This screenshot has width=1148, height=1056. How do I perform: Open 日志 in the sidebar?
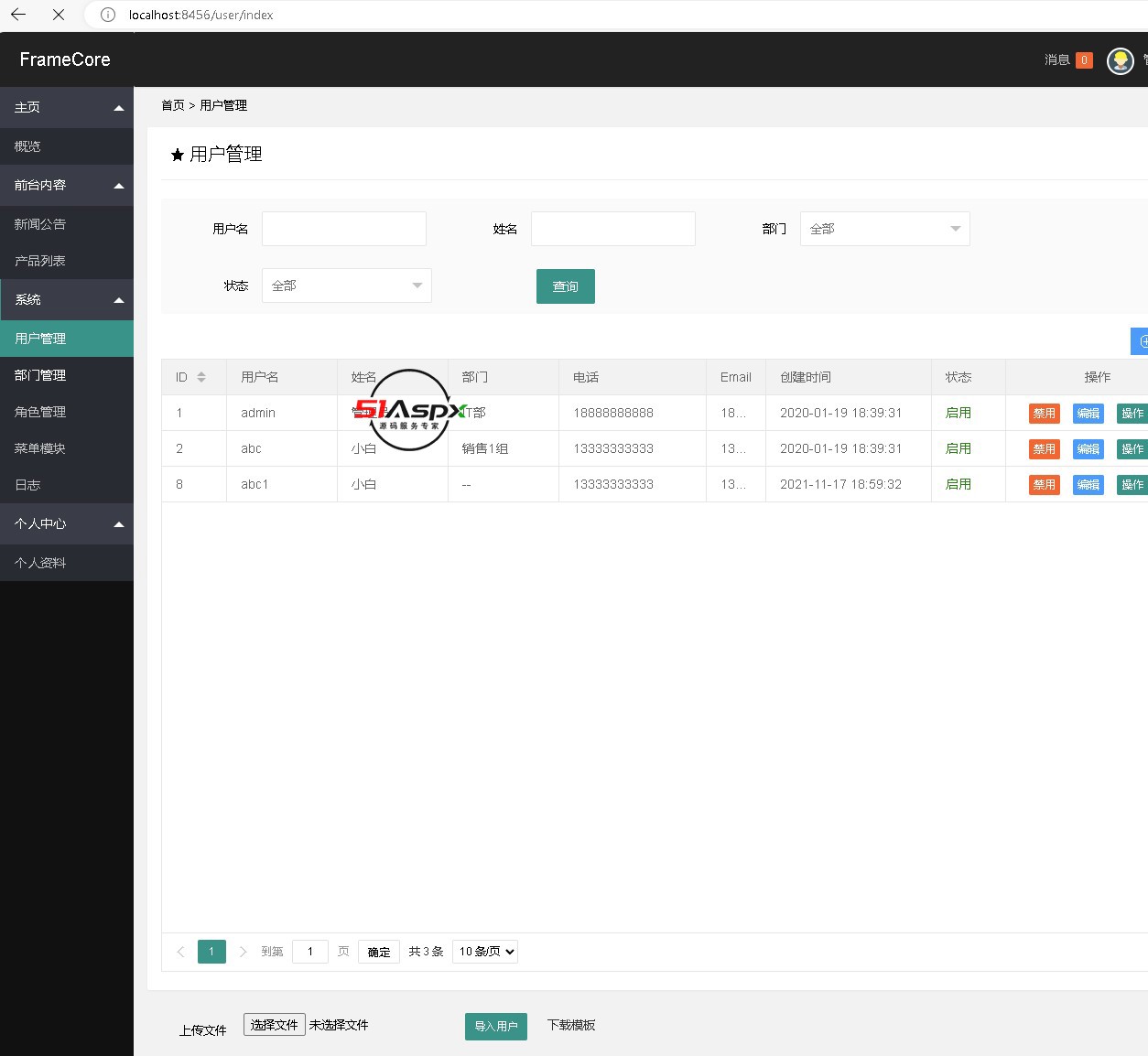click(x=67, y=485)
